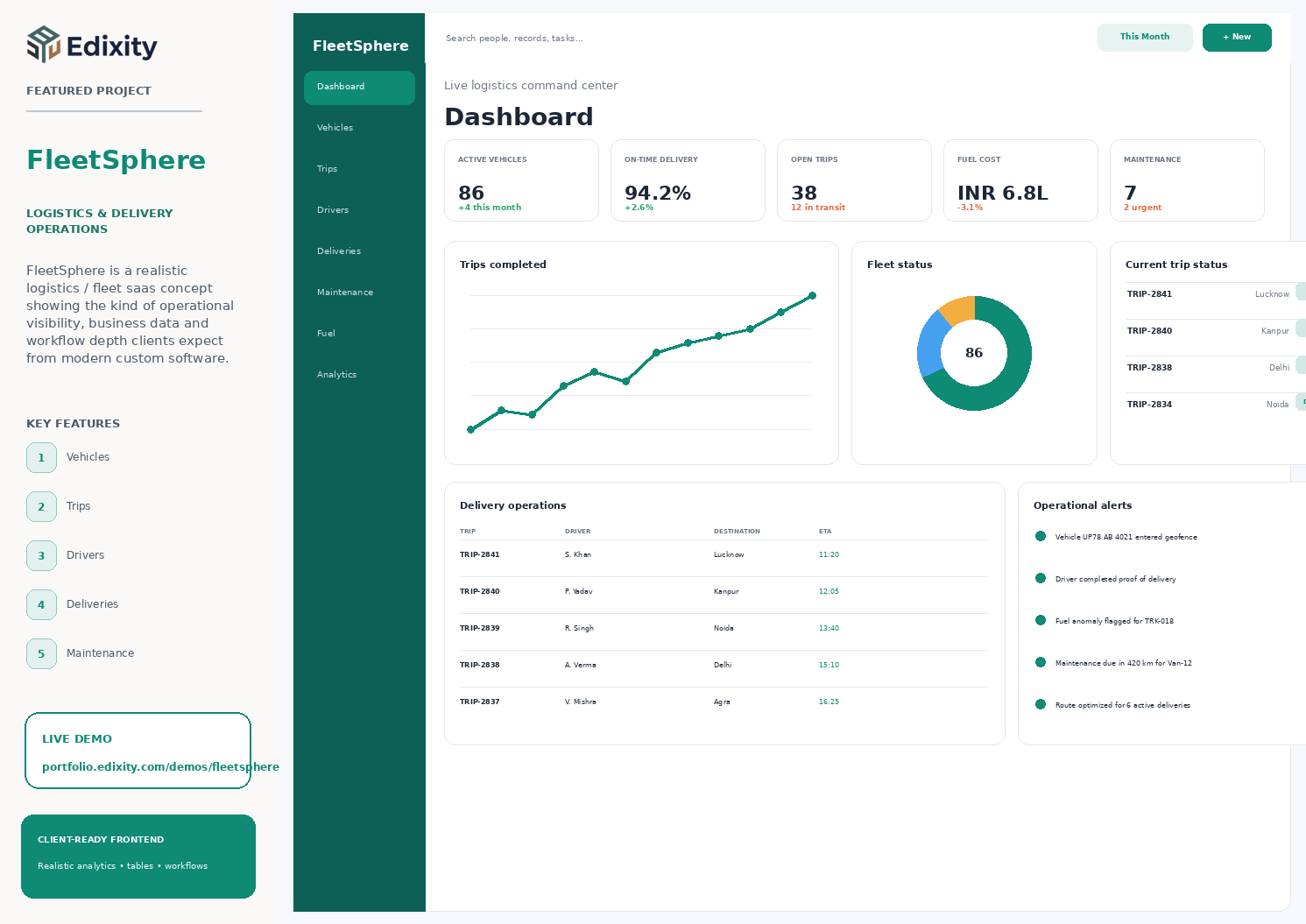This screenshot has width=1306, height=924.
Task: Click key feature number 2 badge
Action: coord(41,506)
